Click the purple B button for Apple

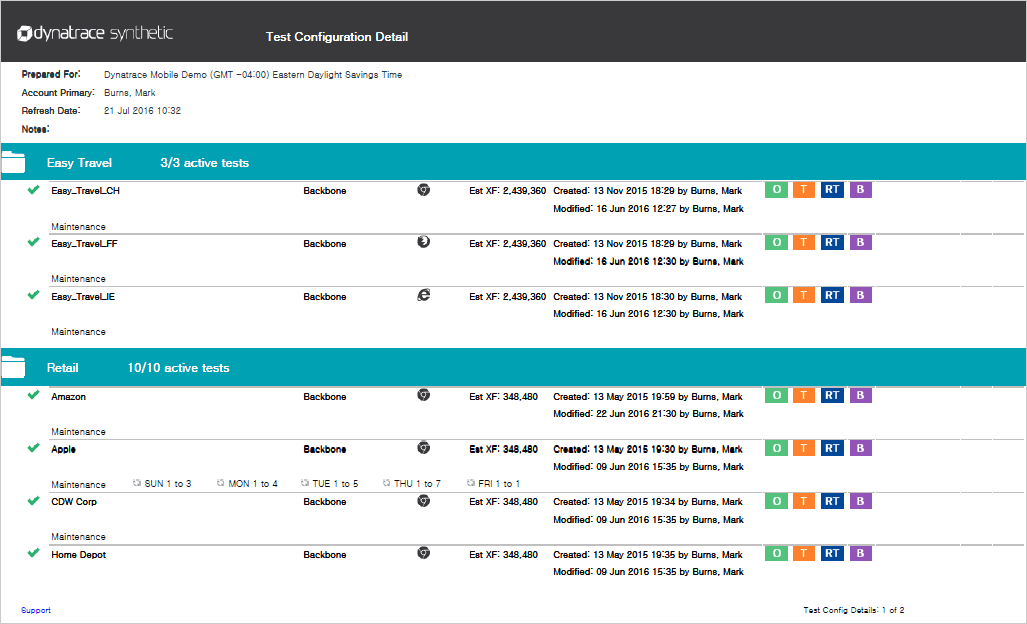coord(860,449)
